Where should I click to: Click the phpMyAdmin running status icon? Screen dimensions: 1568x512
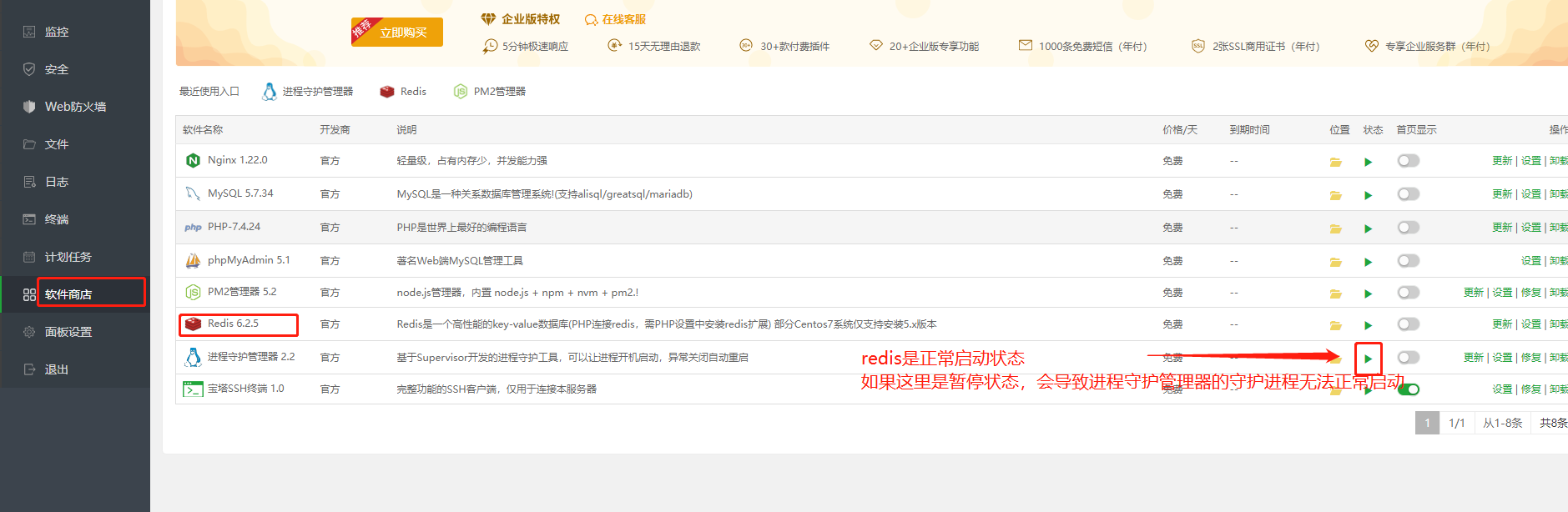pyautogui.click(x=1369, y=262)
